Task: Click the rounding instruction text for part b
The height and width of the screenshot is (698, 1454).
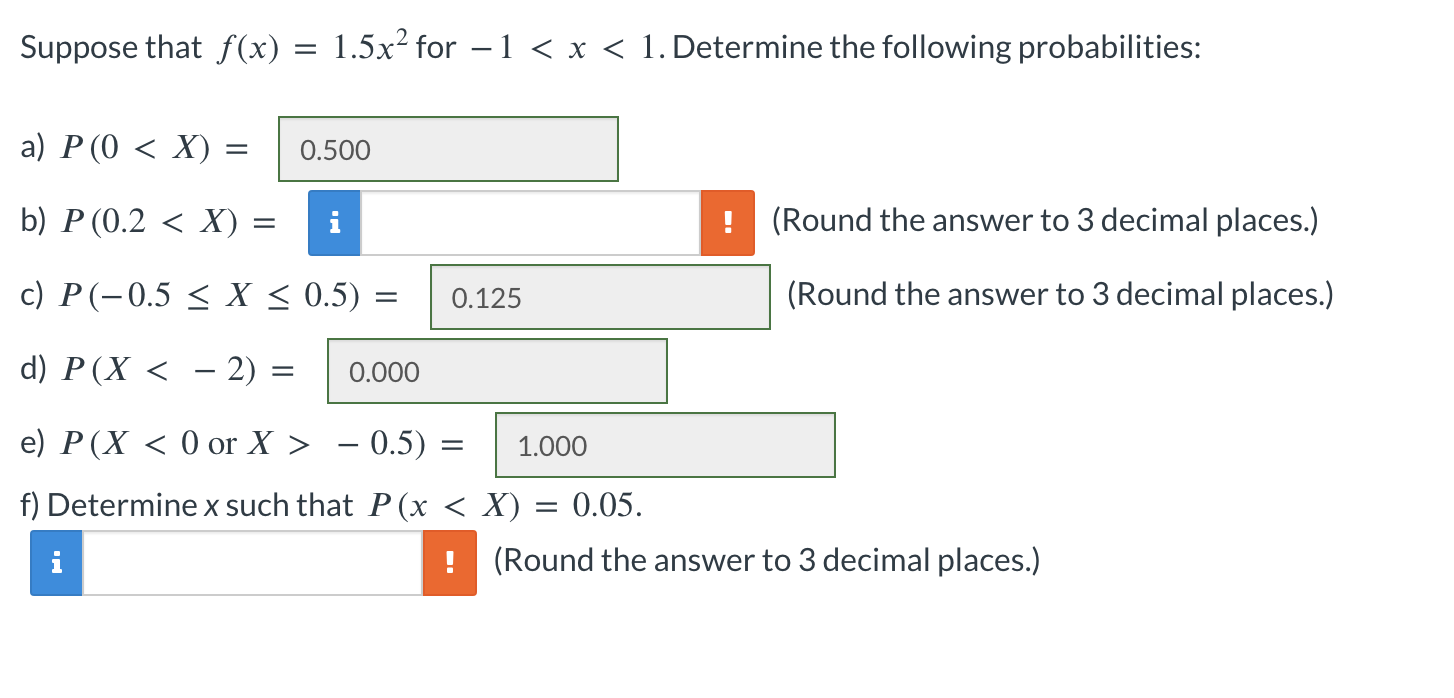Action: pos(1046,220)
